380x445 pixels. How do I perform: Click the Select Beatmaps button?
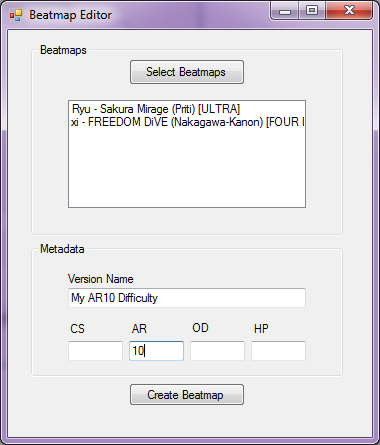point(187,72)
